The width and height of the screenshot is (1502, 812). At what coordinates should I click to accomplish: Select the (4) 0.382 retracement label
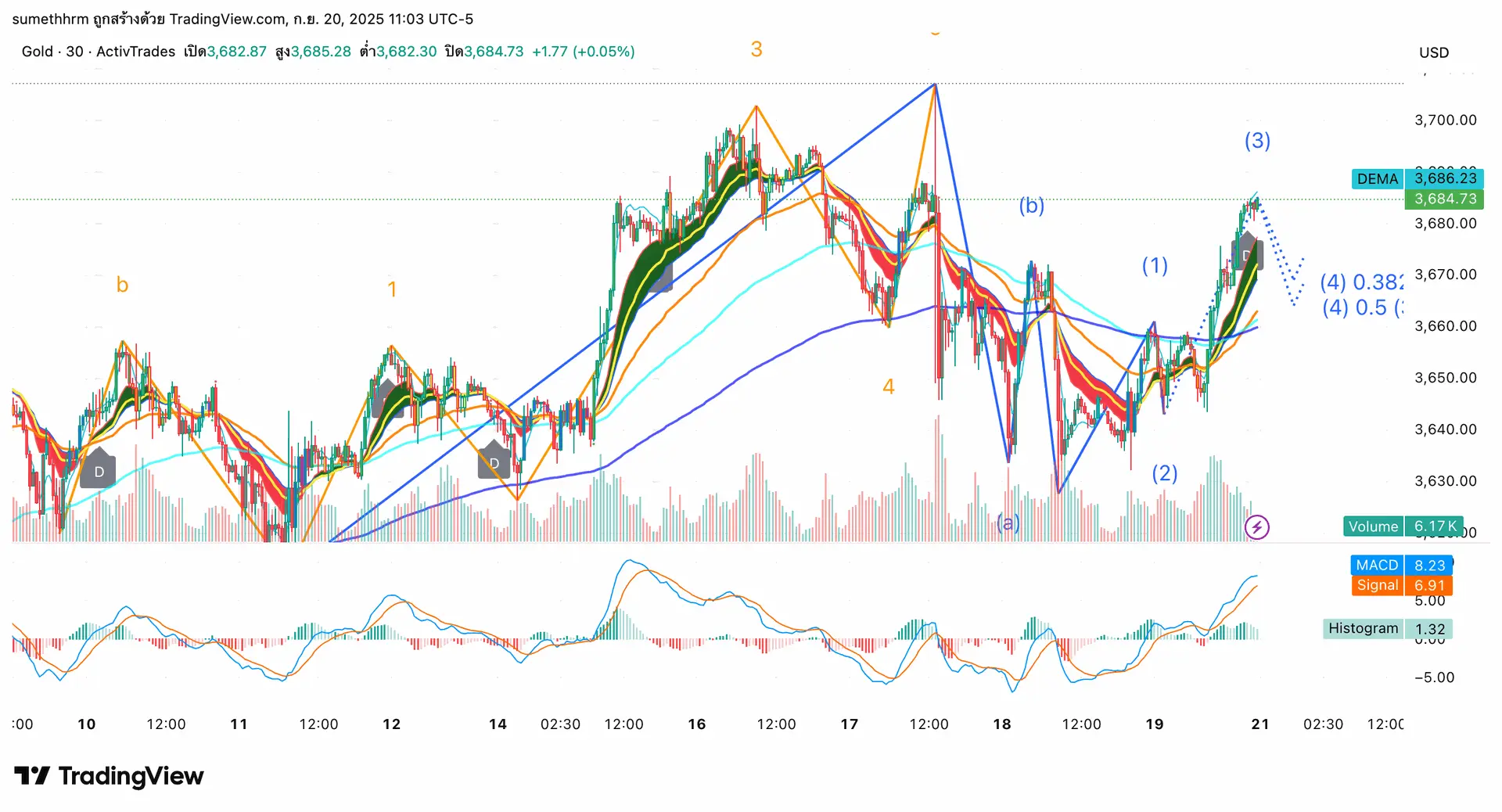(x=1361, y=282)
